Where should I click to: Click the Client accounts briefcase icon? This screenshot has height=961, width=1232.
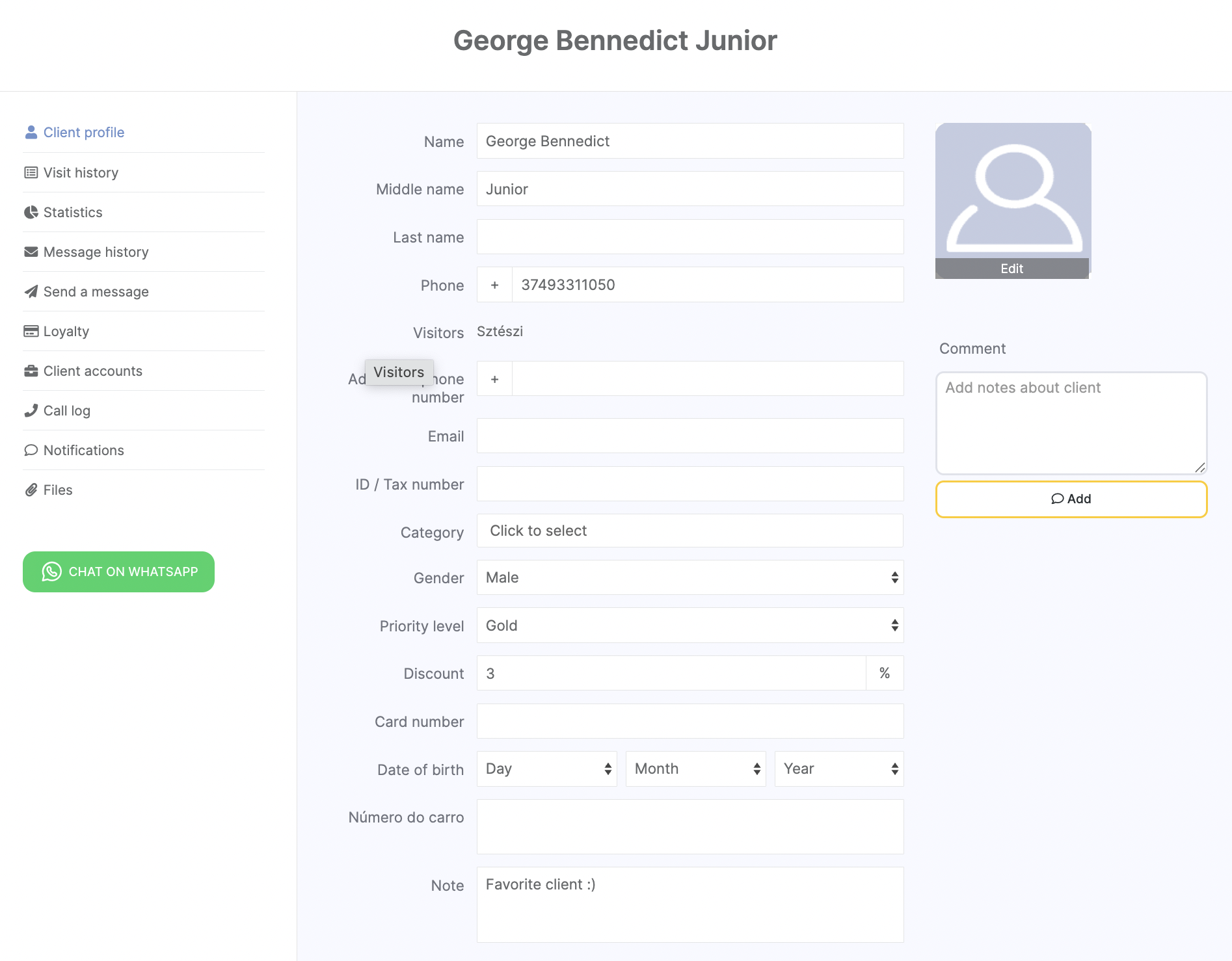(x=31, y=371)
